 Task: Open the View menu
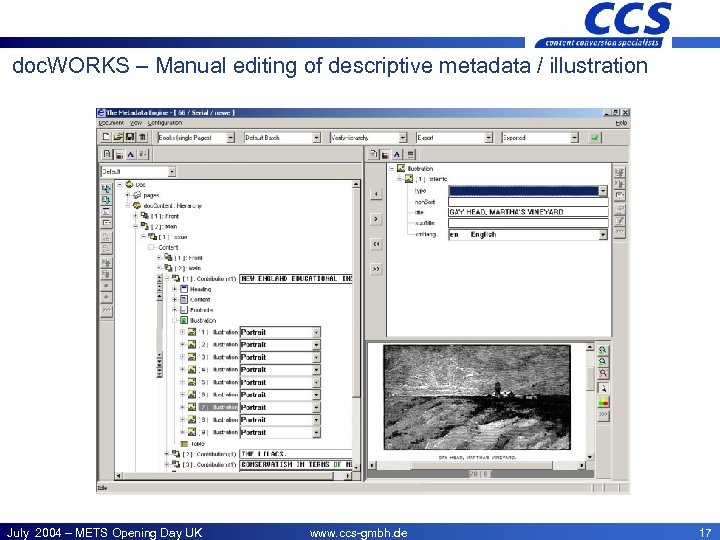coord(136,123)
